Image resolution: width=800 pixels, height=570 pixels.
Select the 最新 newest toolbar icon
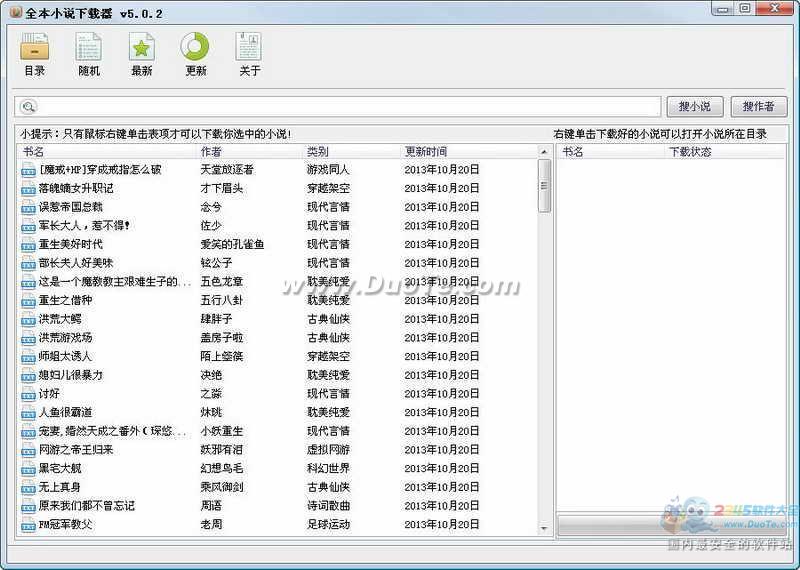click(142, 54)
